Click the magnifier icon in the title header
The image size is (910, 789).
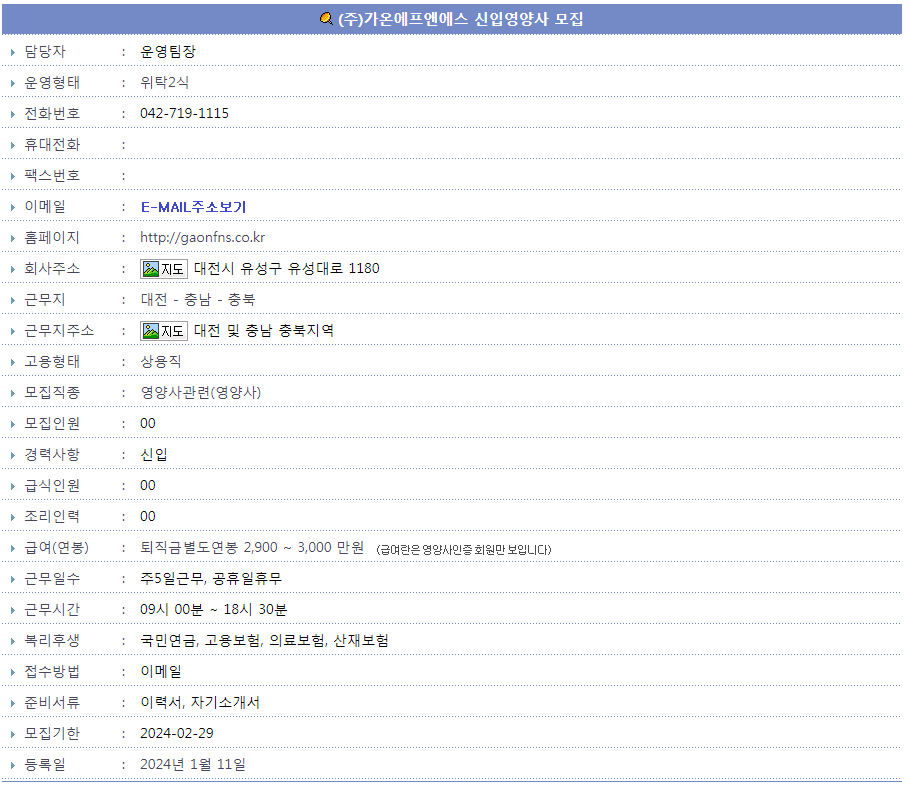pos(326,19)
